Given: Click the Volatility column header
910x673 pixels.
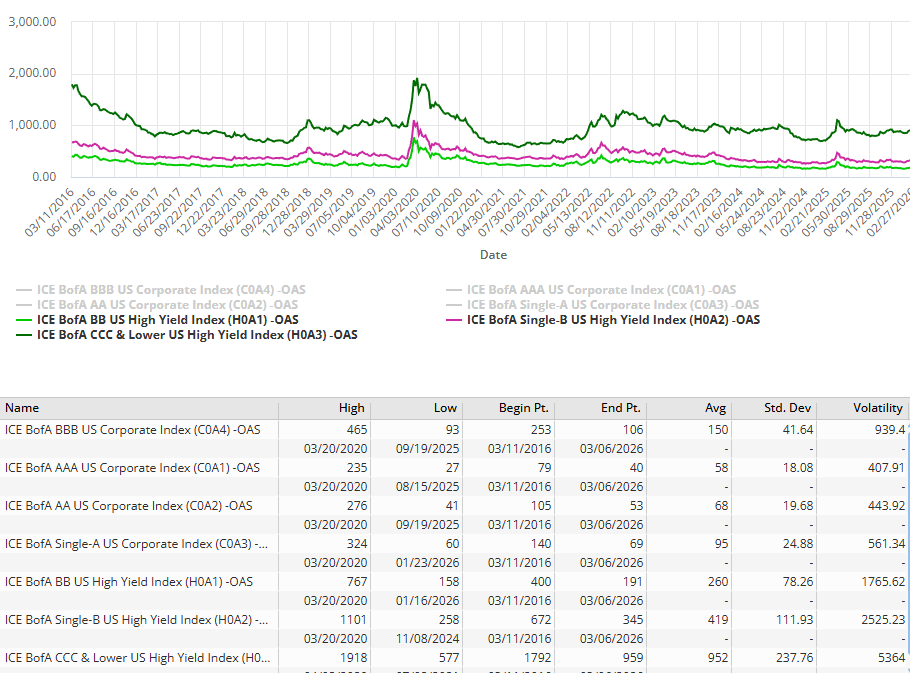Looking at the screenshot, I should (877, 408).
